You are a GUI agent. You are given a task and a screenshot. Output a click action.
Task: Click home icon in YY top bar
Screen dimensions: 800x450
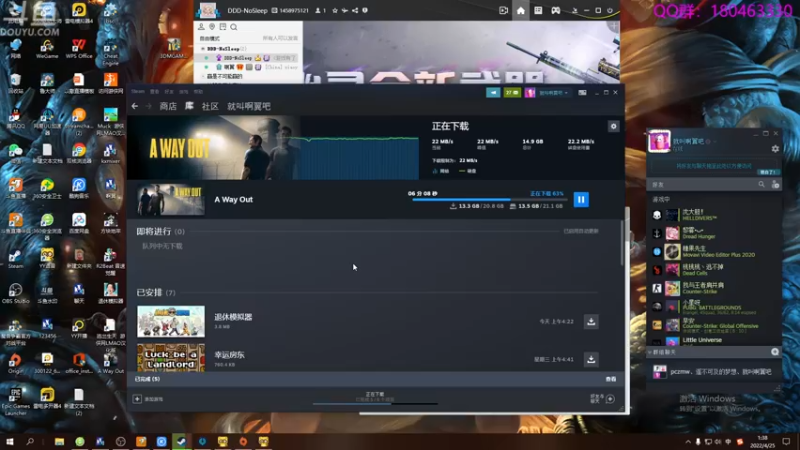pyautogui.click(x=520, y=10)
